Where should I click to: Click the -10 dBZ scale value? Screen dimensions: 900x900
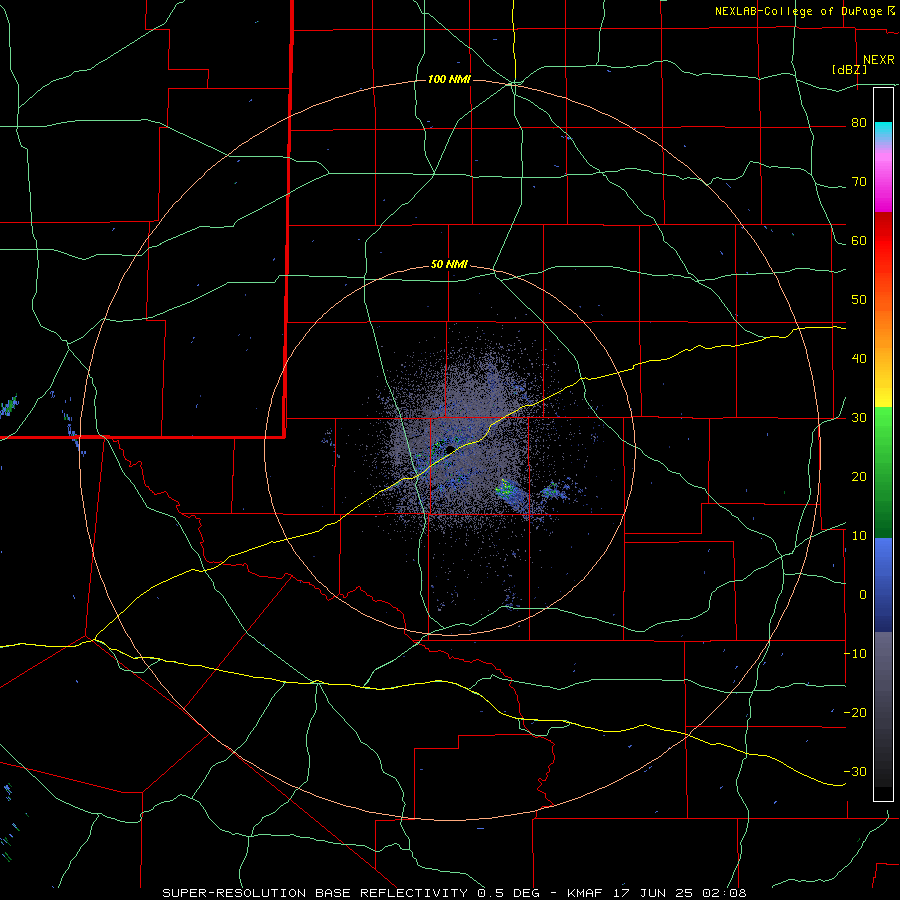pos(855,654)
